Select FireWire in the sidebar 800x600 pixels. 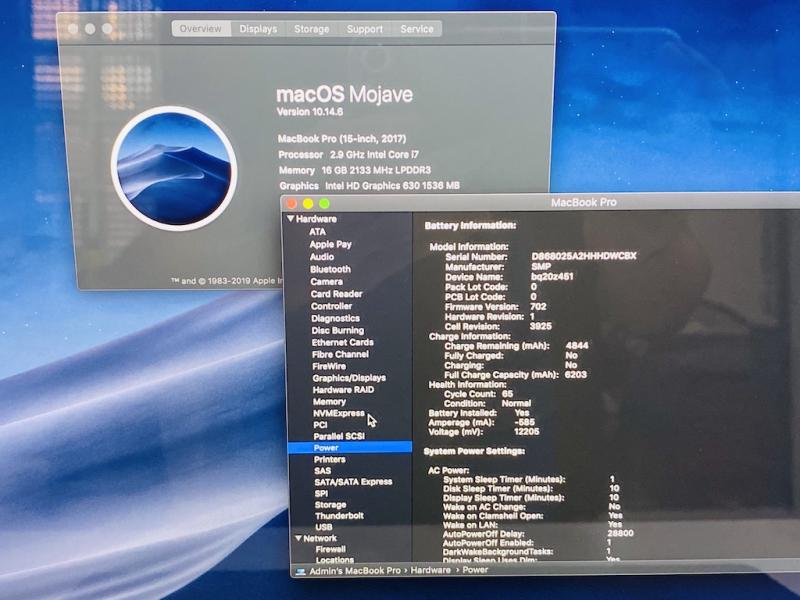tap(329, 366)
